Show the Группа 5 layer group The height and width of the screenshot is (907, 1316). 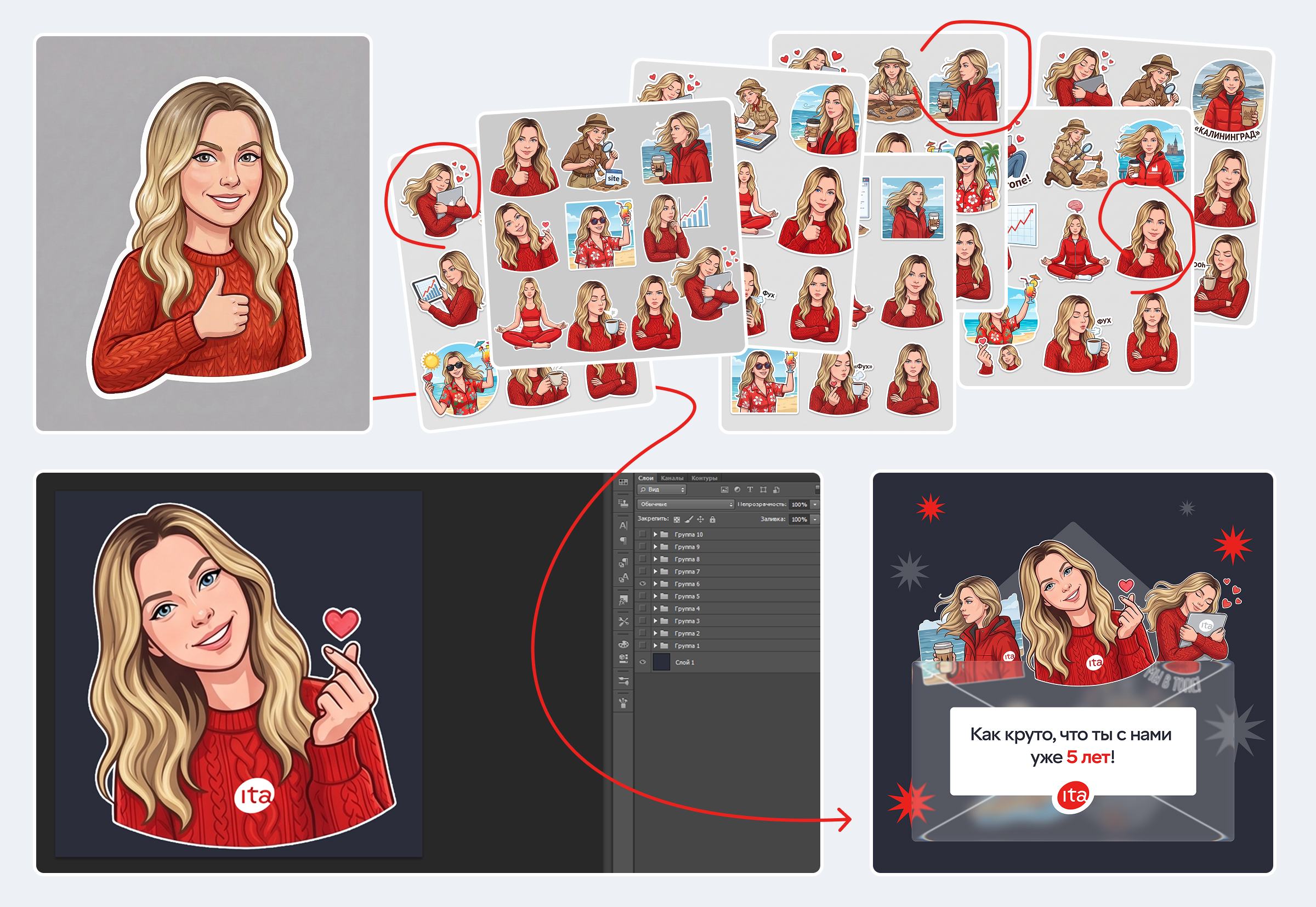pos(643,596)
